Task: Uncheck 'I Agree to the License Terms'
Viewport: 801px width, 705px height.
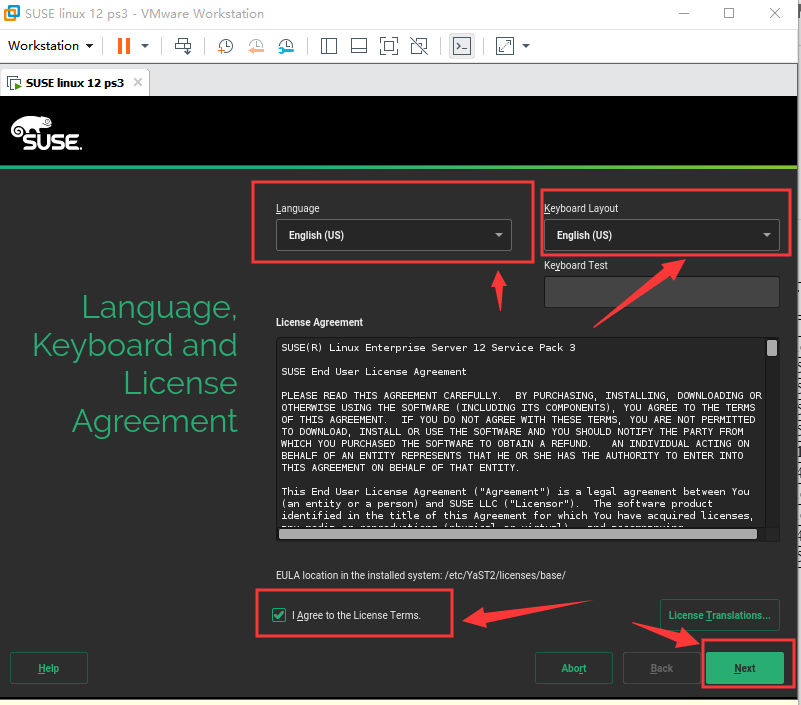Action: pyautogui.click(x=279, y=615)
